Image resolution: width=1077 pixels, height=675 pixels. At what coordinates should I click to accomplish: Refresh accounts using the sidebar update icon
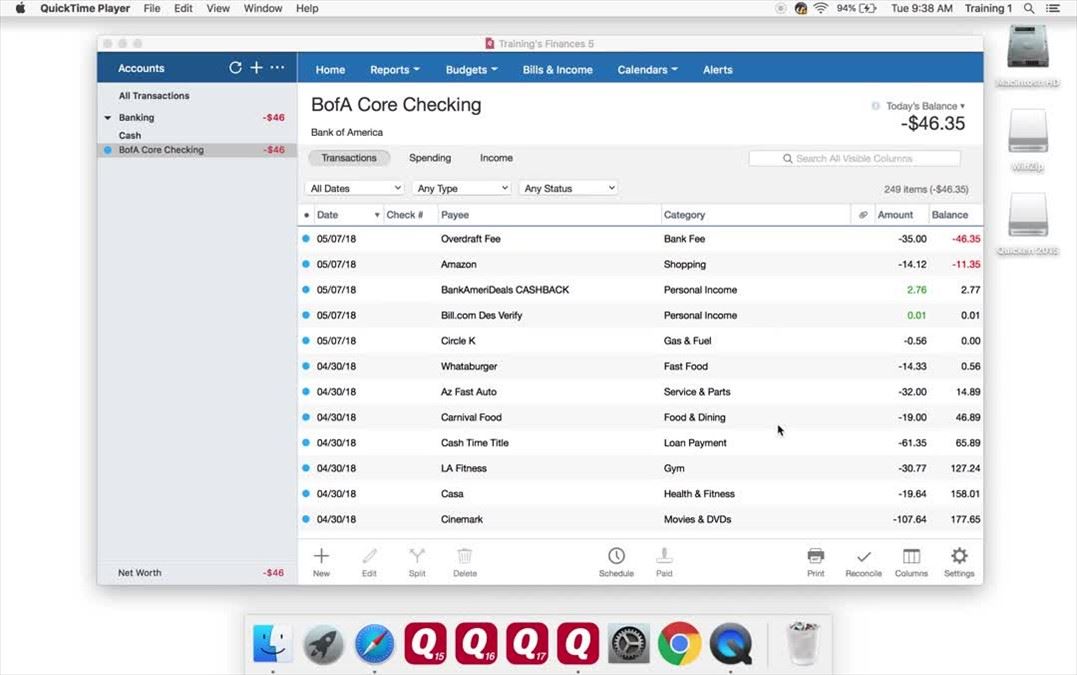[235, 68]
